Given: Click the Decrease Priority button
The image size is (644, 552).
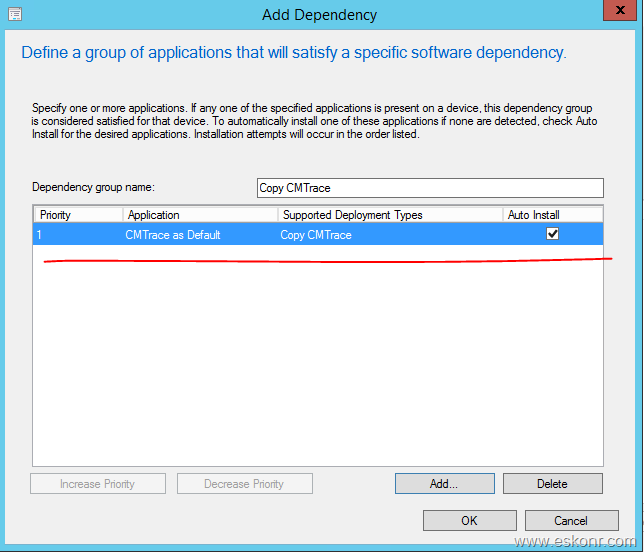Looking at the screenshot, I should pos(244,484).
